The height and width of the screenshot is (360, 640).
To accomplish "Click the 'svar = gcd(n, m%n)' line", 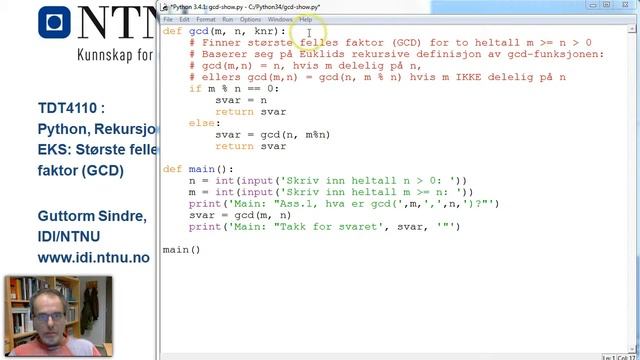I will (x=273, y=135).
